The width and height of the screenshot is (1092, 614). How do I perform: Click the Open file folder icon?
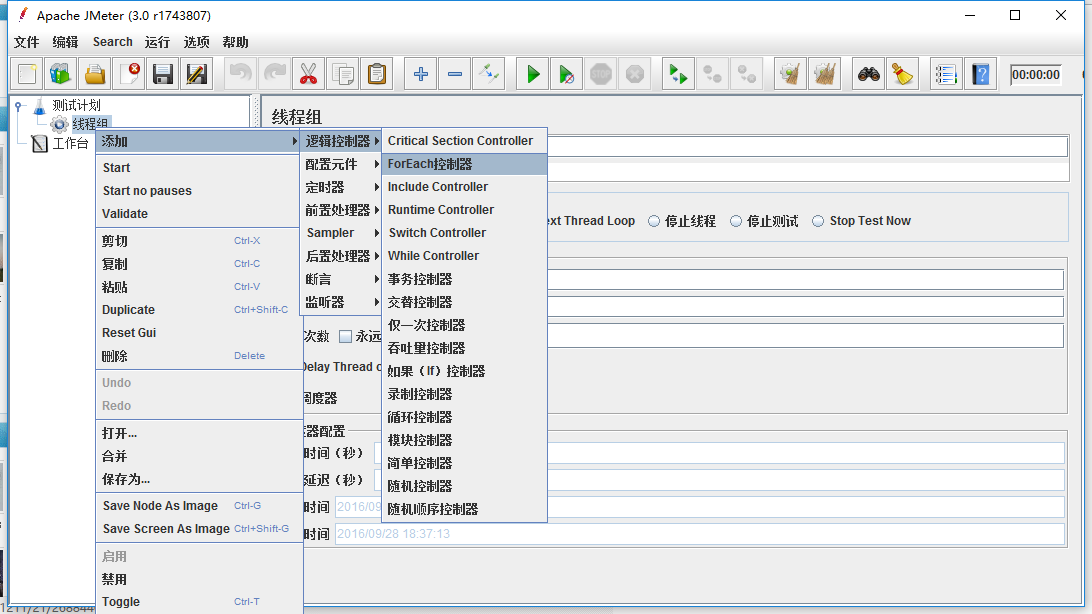(95, 74)
